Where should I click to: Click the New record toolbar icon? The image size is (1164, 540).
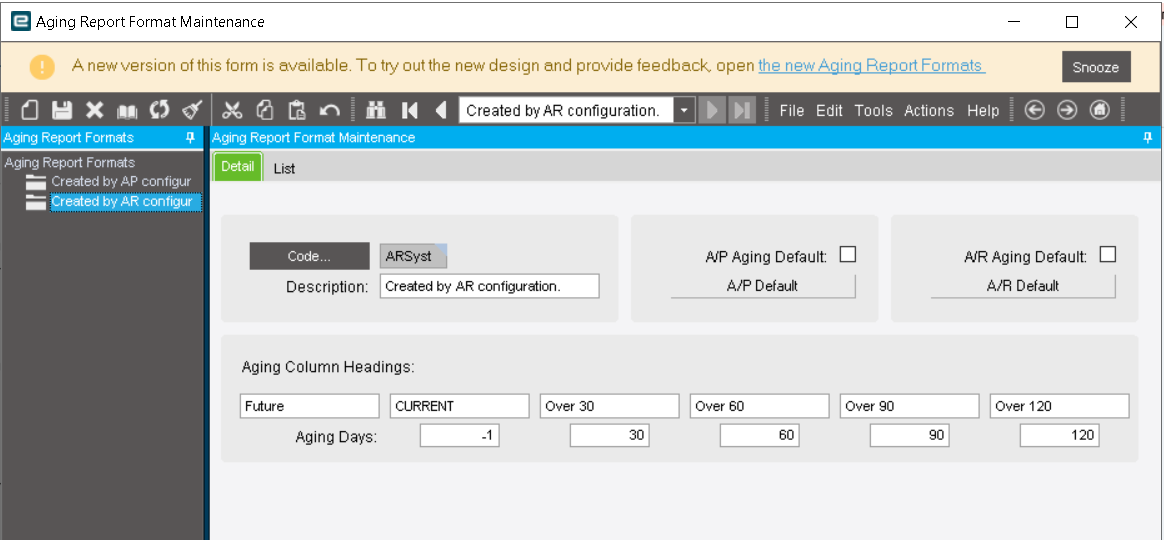tap(31, 110)
